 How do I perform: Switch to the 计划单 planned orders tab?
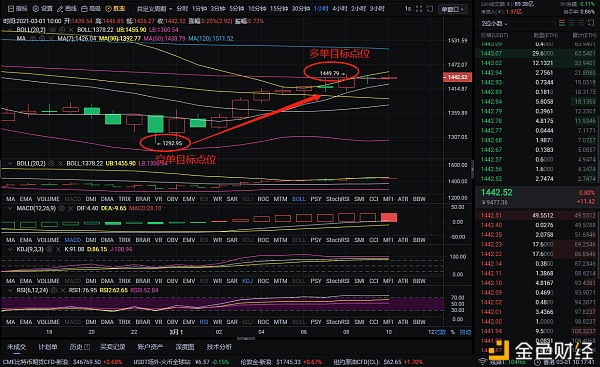click(48, 347)
